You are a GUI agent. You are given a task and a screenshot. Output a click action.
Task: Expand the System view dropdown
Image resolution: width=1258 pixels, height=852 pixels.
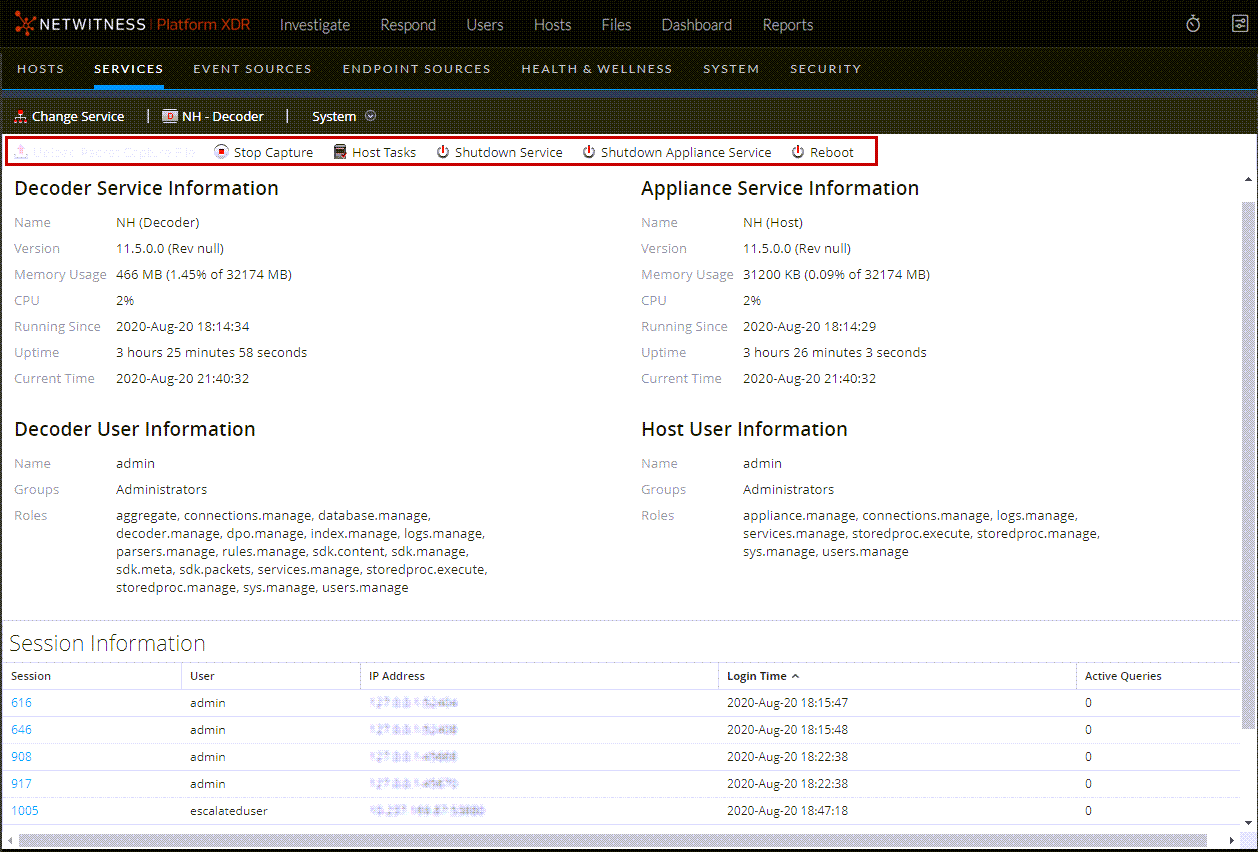coord(370,116)
